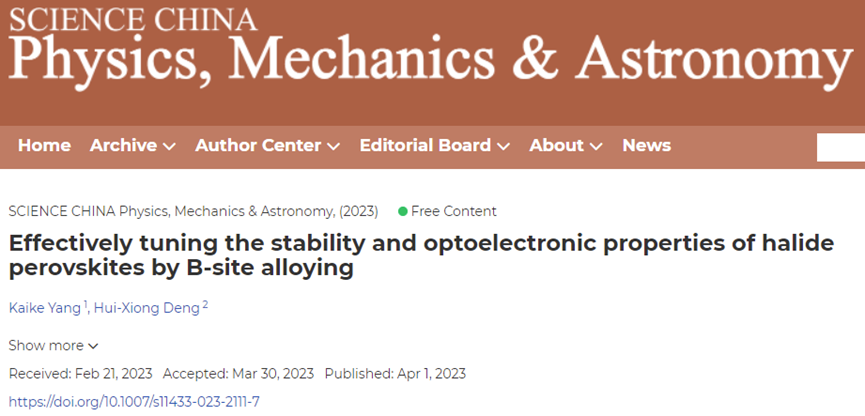
Task: Click the green Free Content indicator dot
Action: tap(403, 211)
